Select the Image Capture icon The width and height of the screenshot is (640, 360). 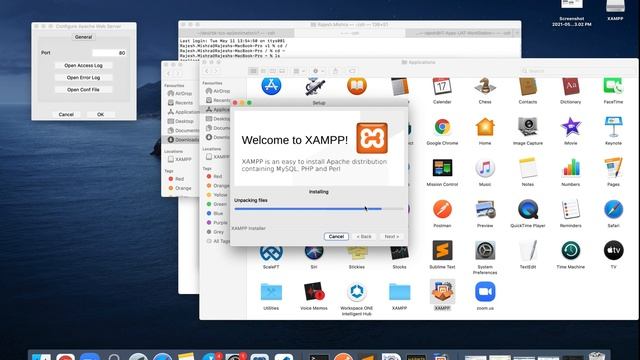pos(528,127)
